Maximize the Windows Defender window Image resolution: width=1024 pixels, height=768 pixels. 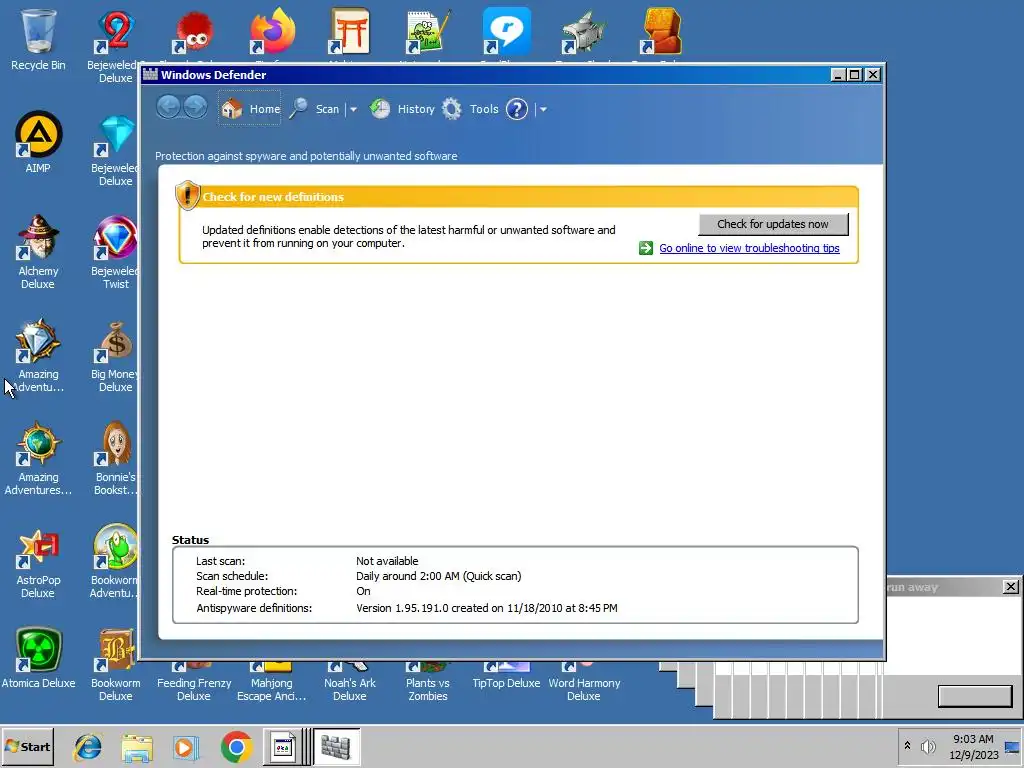pyautogui.click(x=854, y=74)
